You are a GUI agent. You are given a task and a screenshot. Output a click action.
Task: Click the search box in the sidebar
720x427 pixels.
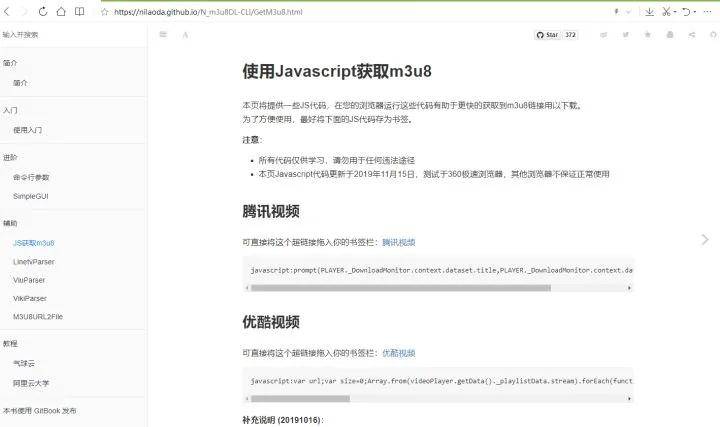73,35
